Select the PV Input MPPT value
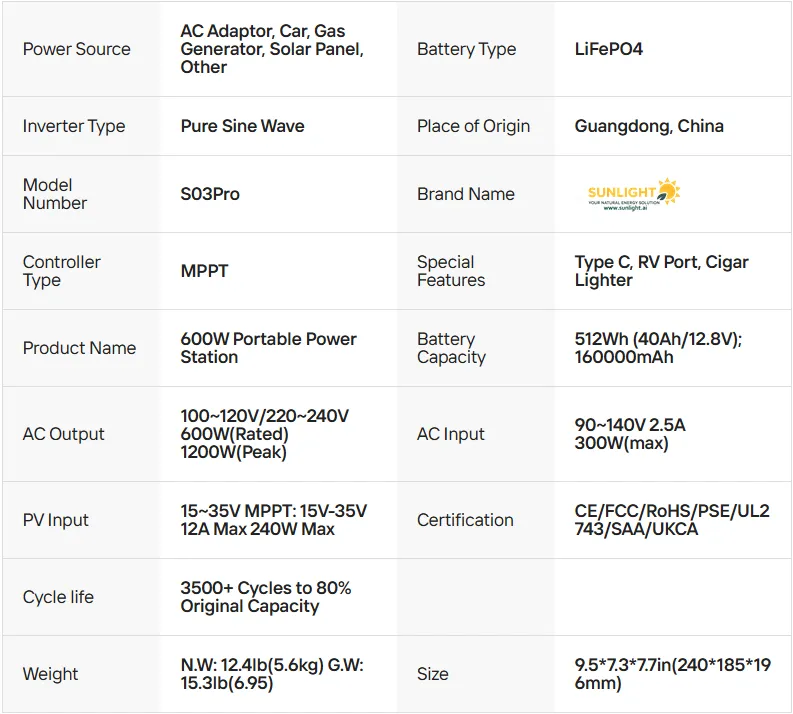This screenshot has width=793, height=714. [x=273, y=520]
